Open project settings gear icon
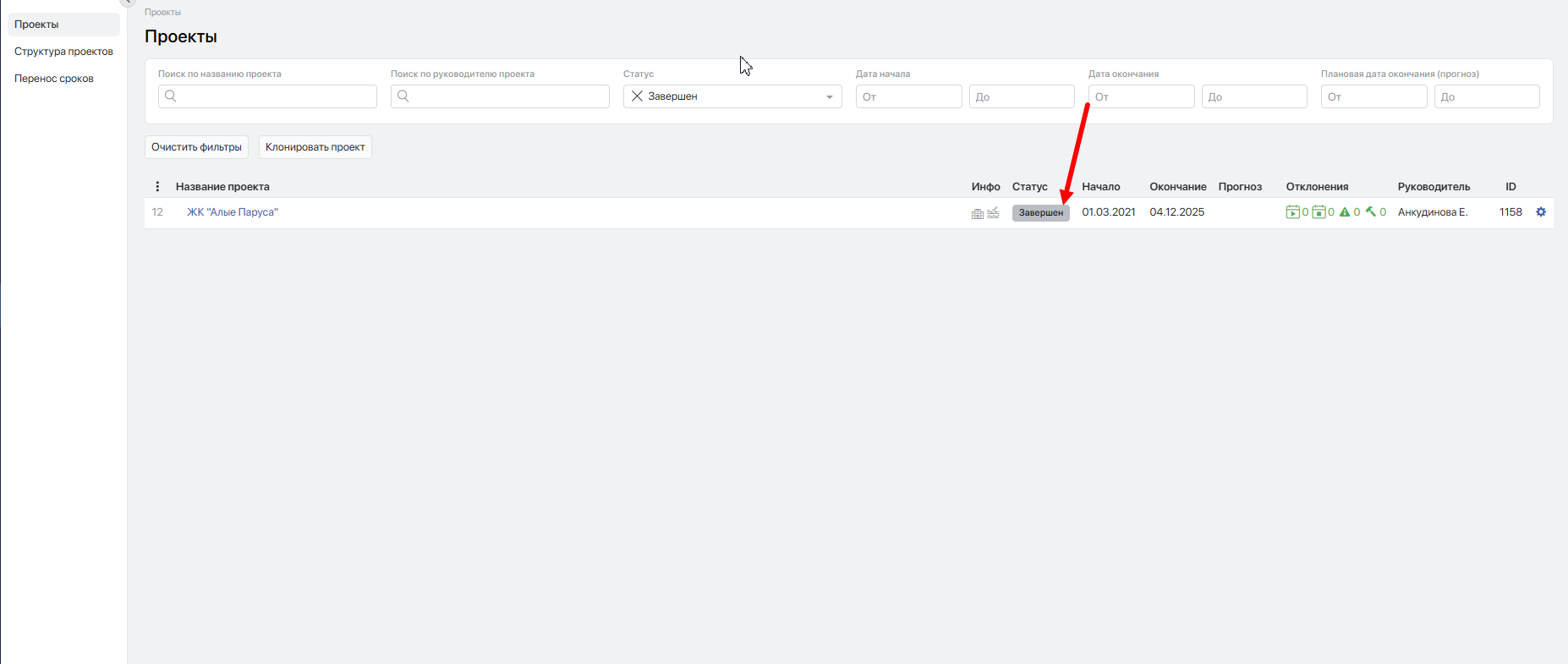The height and width of the screenshot is (664, 1568). coord(1541,212)
